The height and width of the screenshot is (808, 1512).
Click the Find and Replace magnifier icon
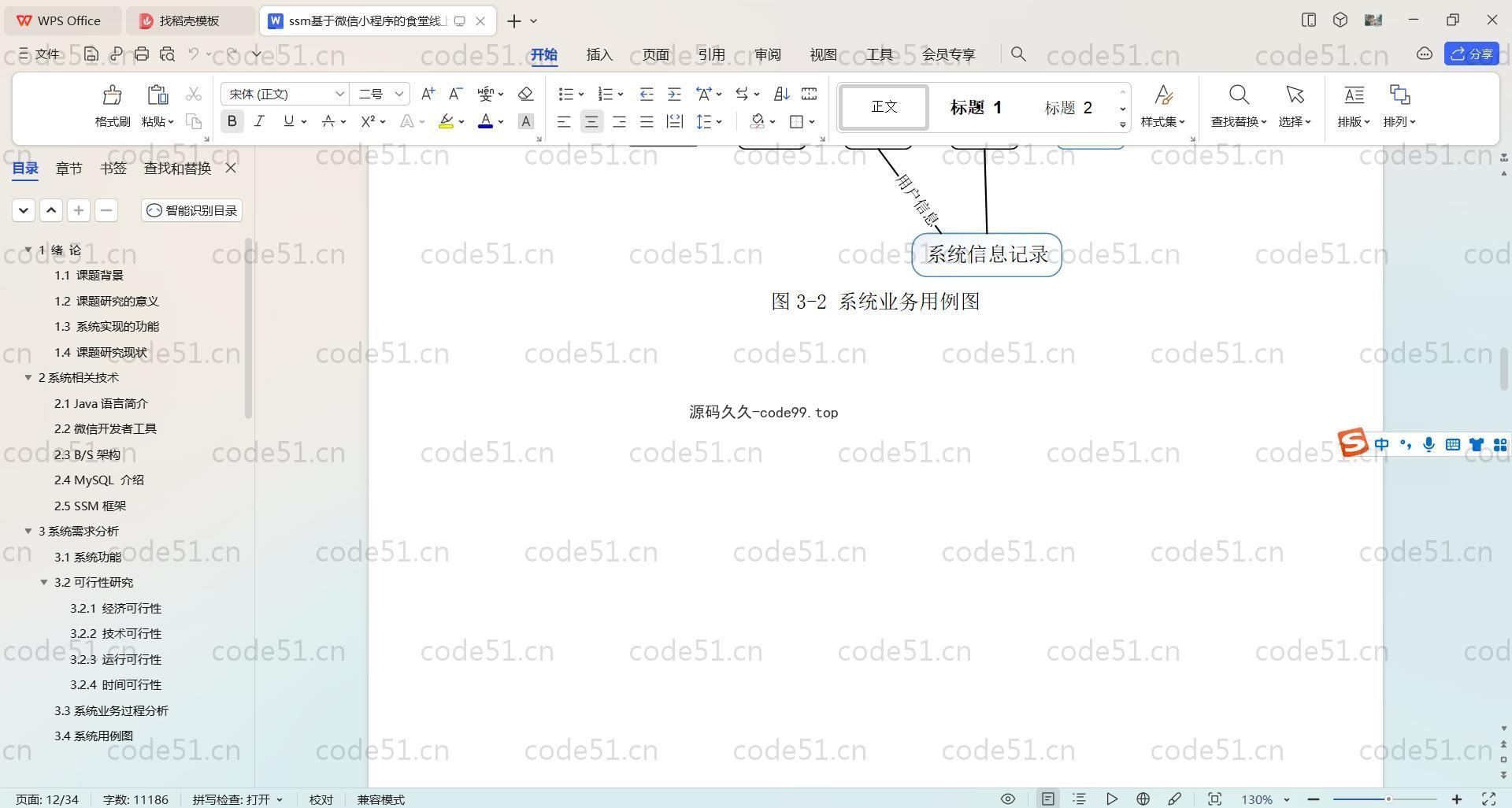(x=1238, y=95)
